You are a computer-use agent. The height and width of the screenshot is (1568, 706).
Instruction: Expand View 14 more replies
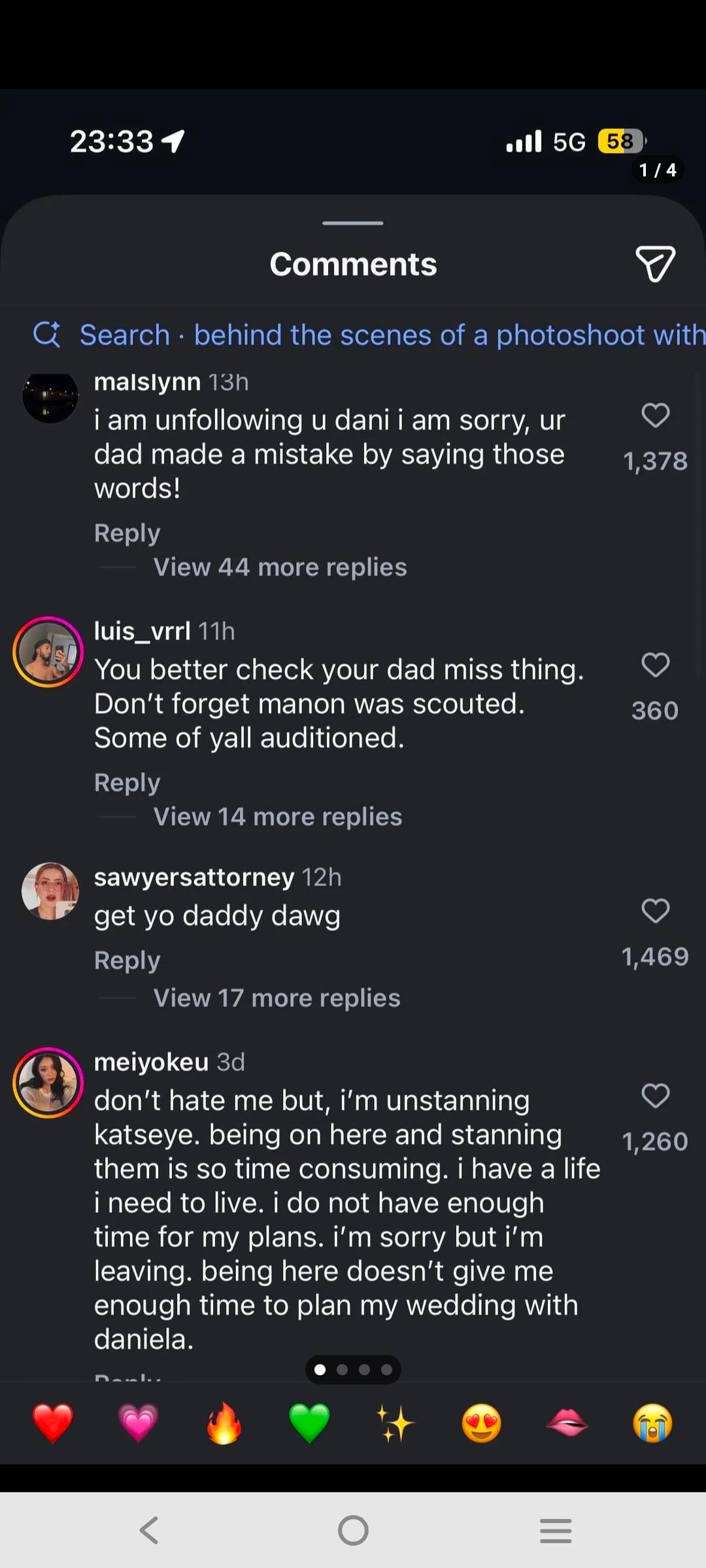[x=277, y=817]
